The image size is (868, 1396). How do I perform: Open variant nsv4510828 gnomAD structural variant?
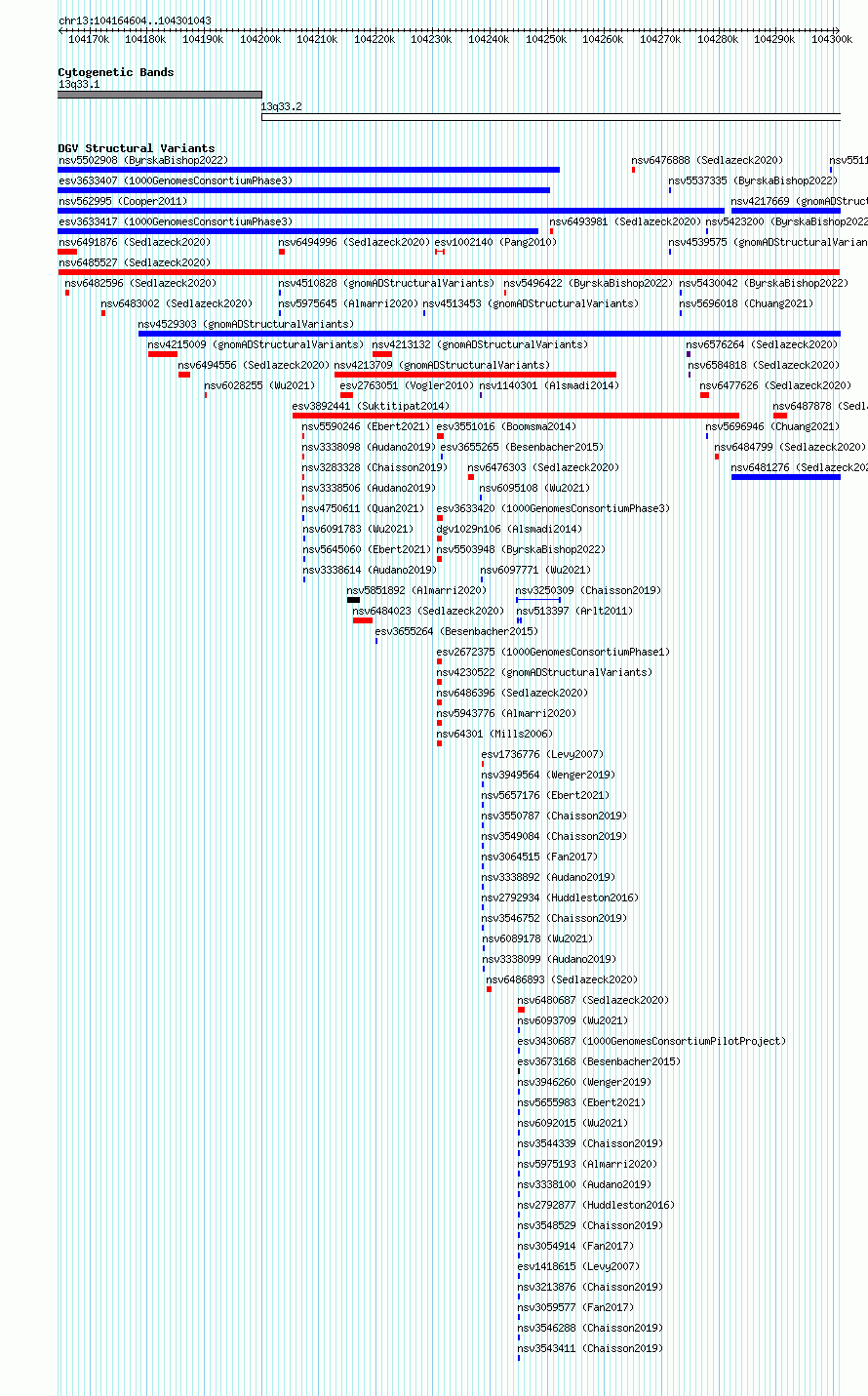(x=280, y=293)
